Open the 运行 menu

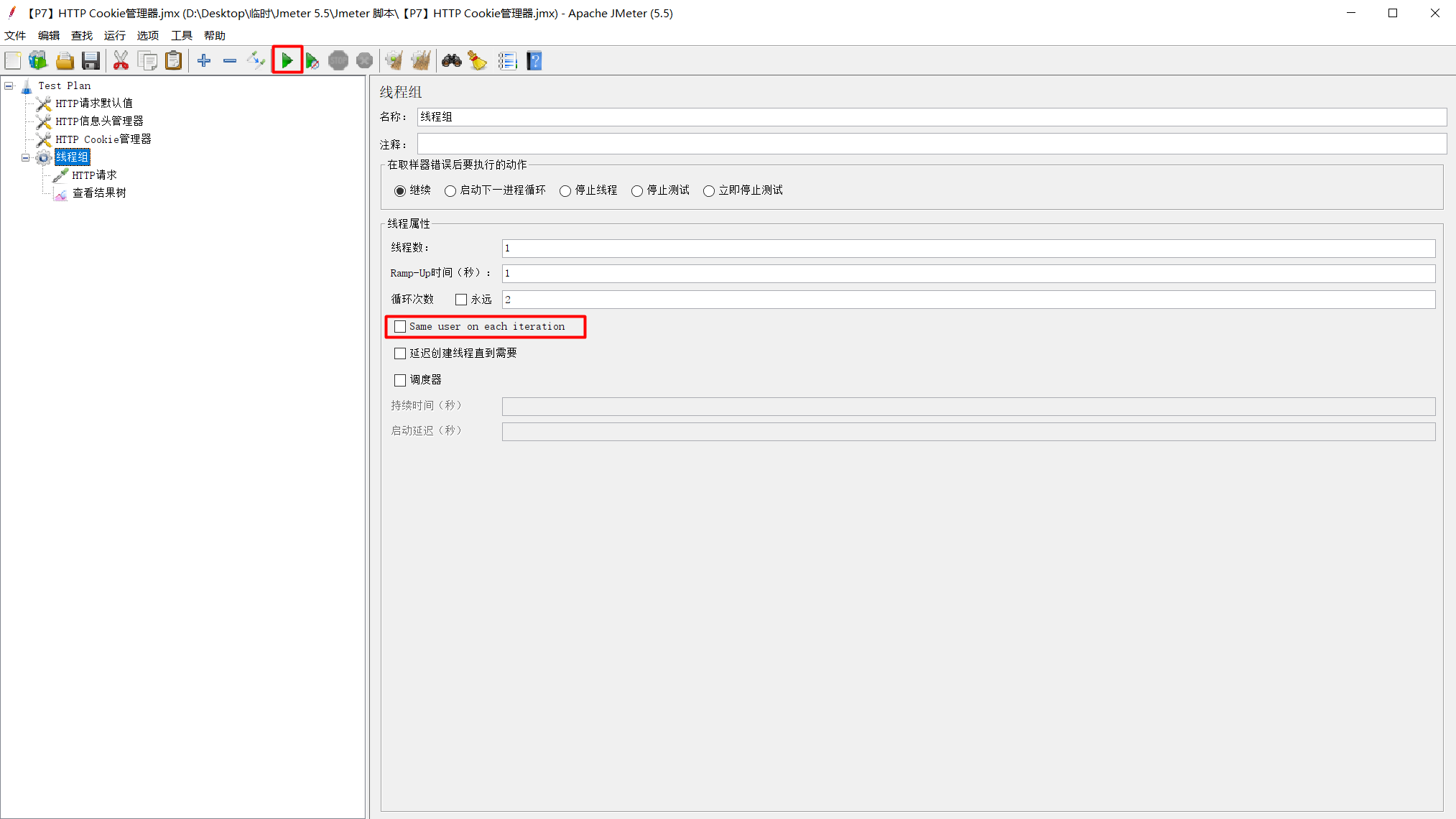(x=114, y=35)
